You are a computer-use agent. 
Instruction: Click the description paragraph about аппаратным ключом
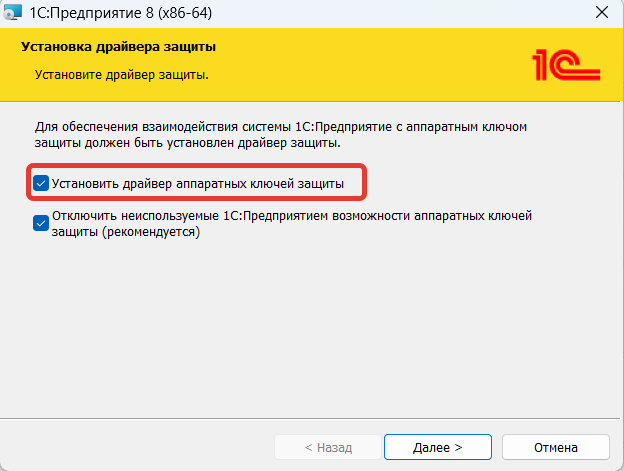(x=280, y=135)
